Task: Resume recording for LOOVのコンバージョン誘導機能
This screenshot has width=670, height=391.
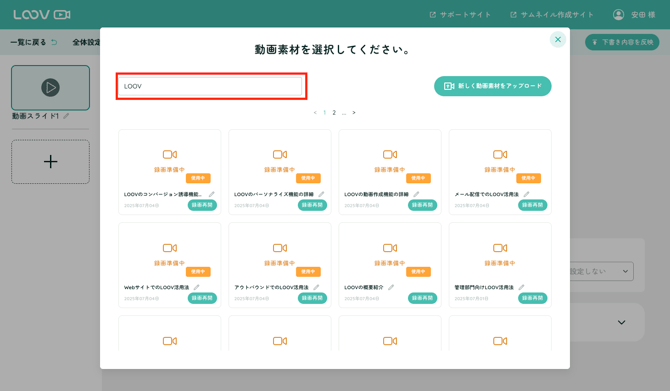Action: click(202, 205)
